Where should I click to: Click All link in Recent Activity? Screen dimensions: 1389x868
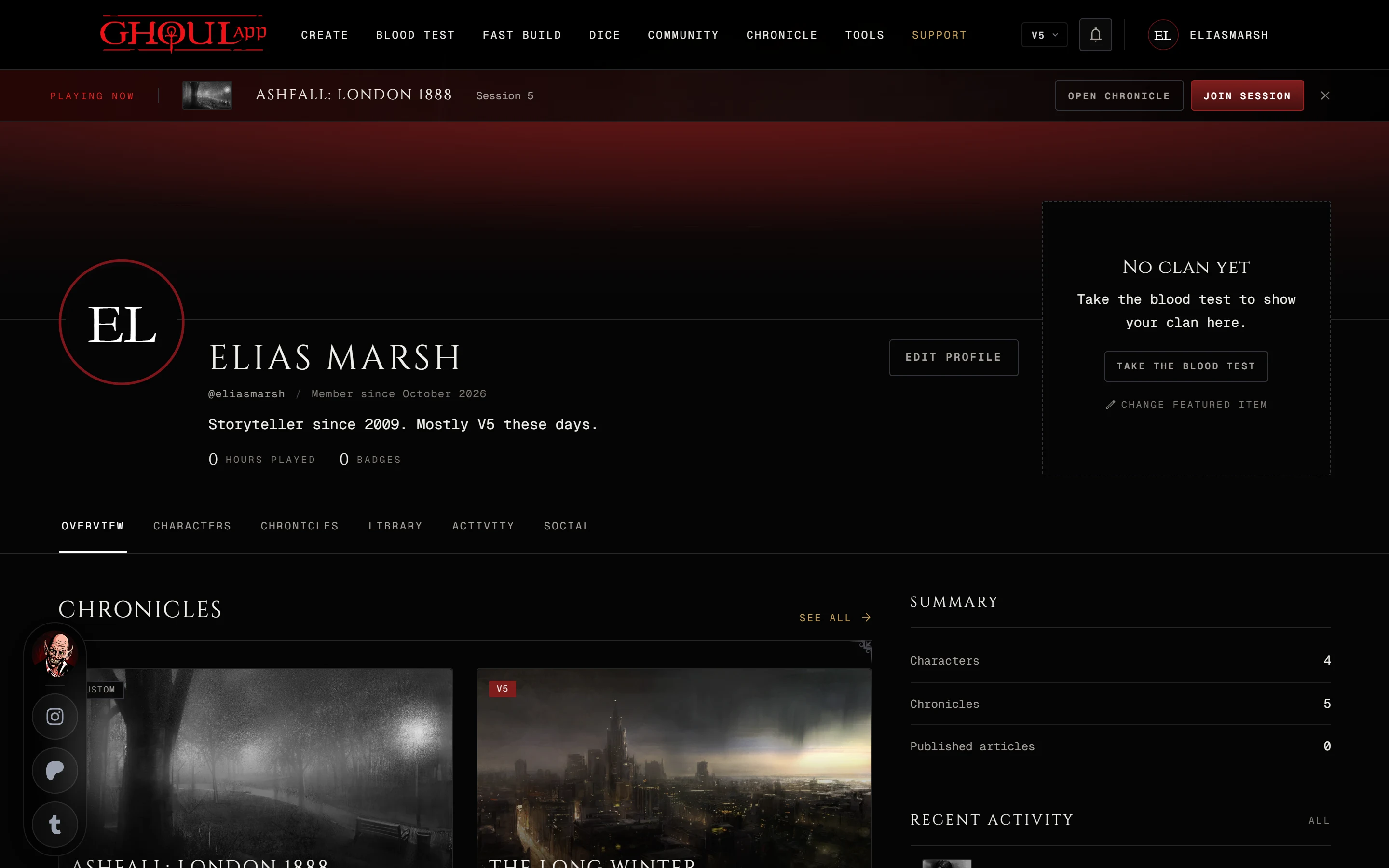(1319, 820)
